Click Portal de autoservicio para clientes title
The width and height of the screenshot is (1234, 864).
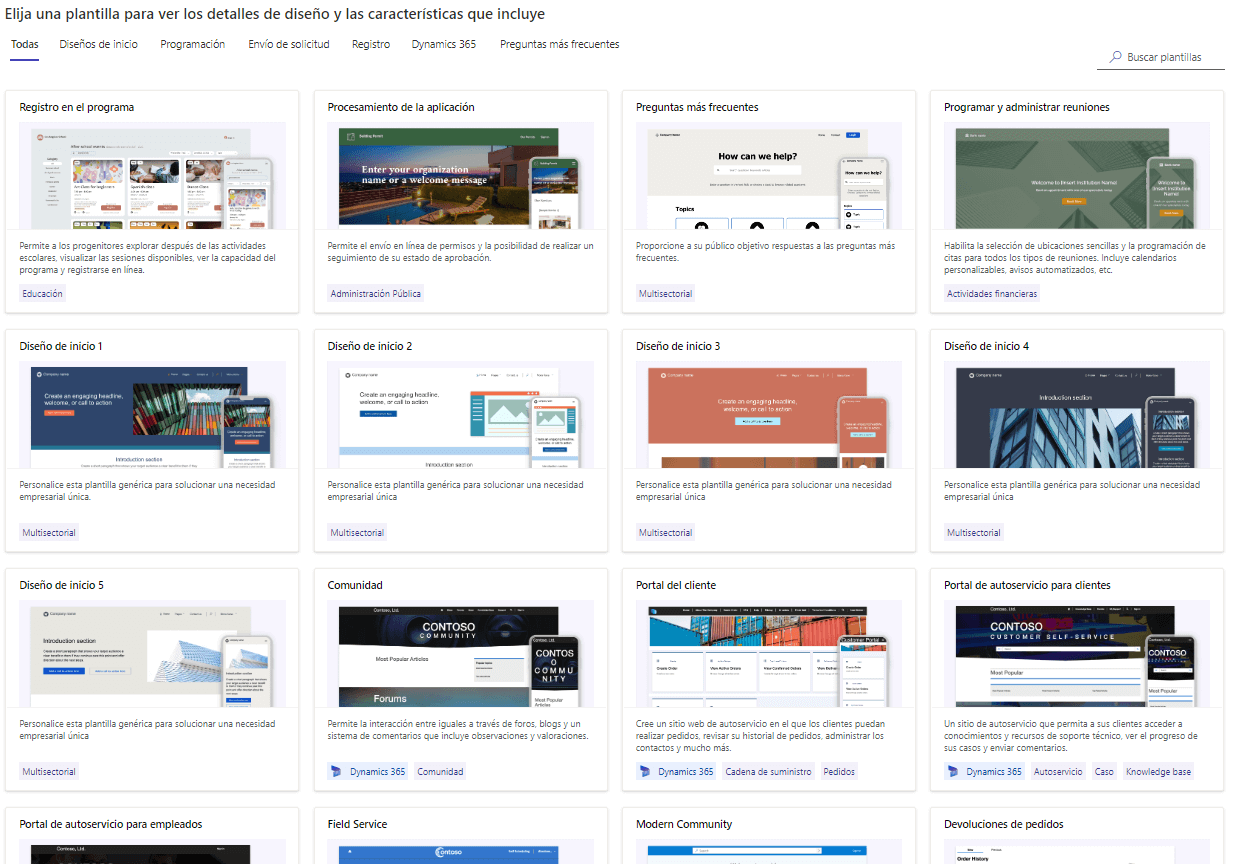click(1027, 585)
